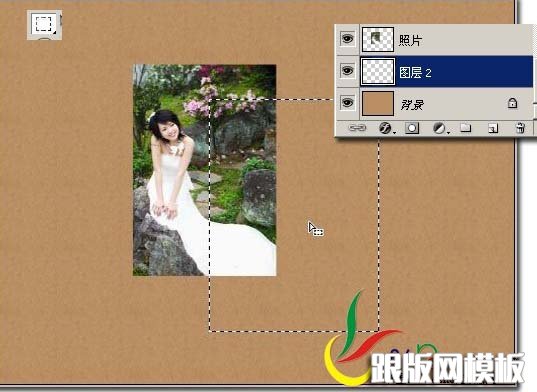537x392 pixels.
Task: Click the brown 背景 layer thumbnail
Action: pos(378,103)
